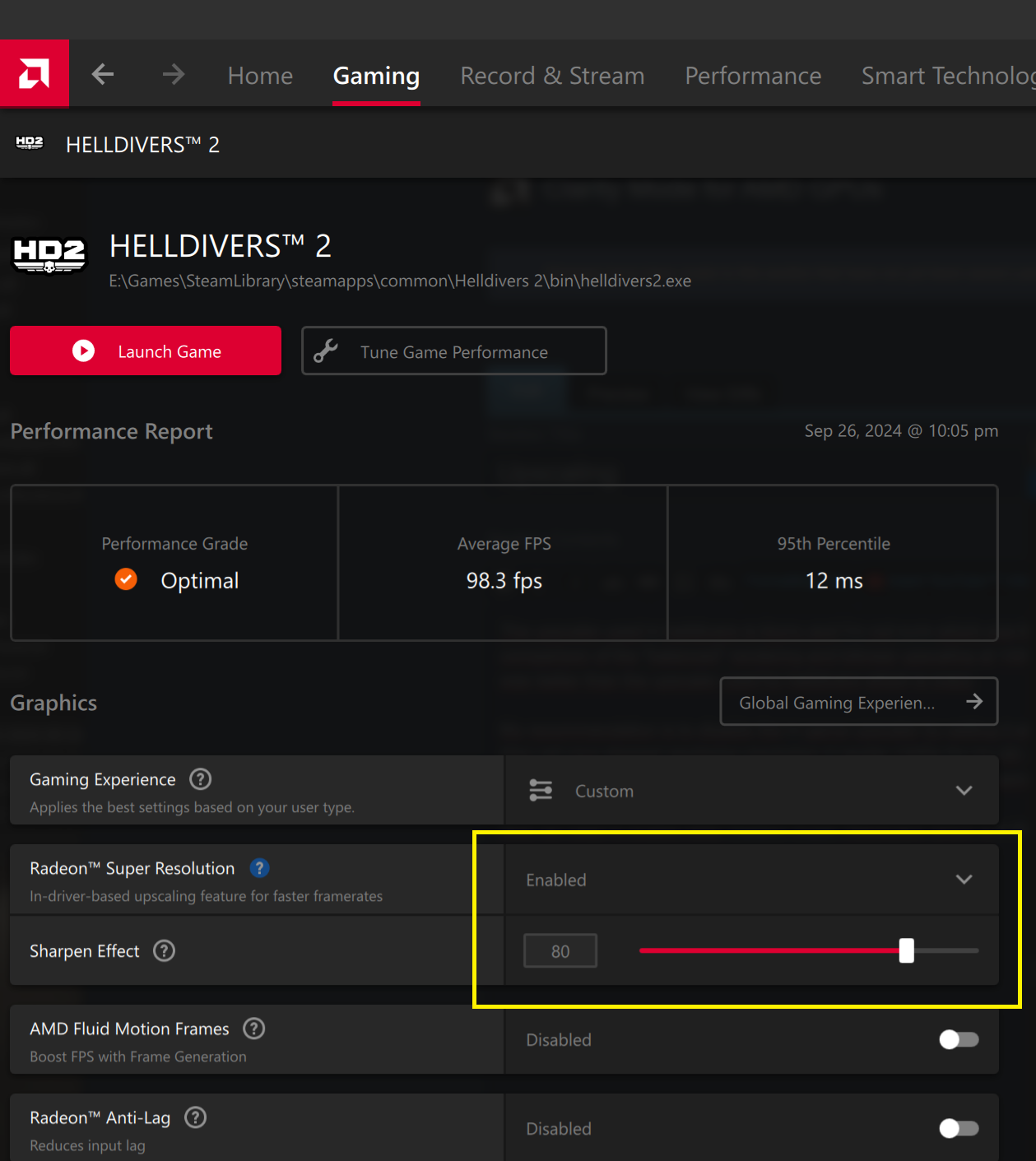Click the 95th Percentile 12 ms value

(834, 581)
